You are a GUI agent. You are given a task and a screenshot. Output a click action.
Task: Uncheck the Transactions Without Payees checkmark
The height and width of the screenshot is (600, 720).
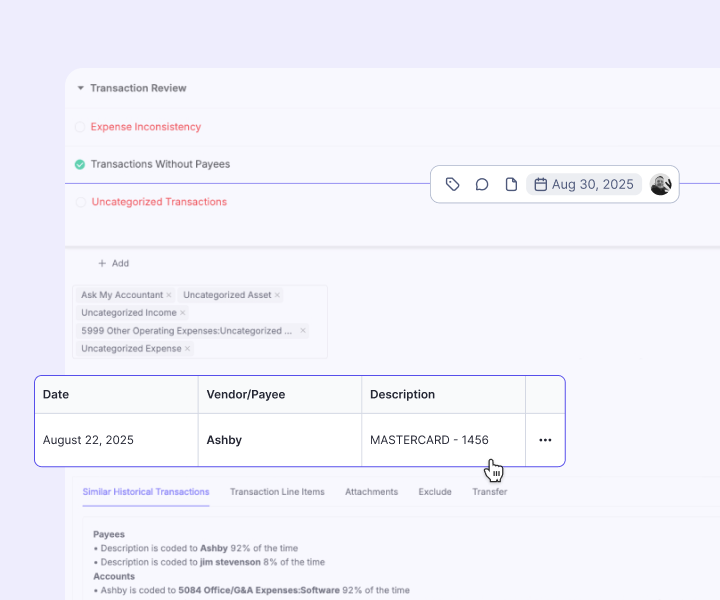pyautogui.click(x=80, y=164)
